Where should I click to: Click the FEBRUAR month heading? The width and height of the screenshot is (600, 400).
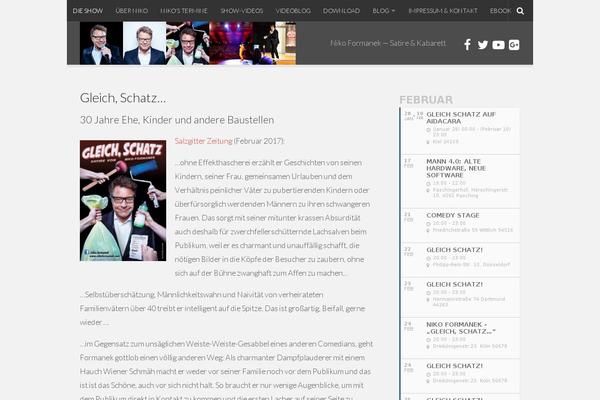coord(426,100)
